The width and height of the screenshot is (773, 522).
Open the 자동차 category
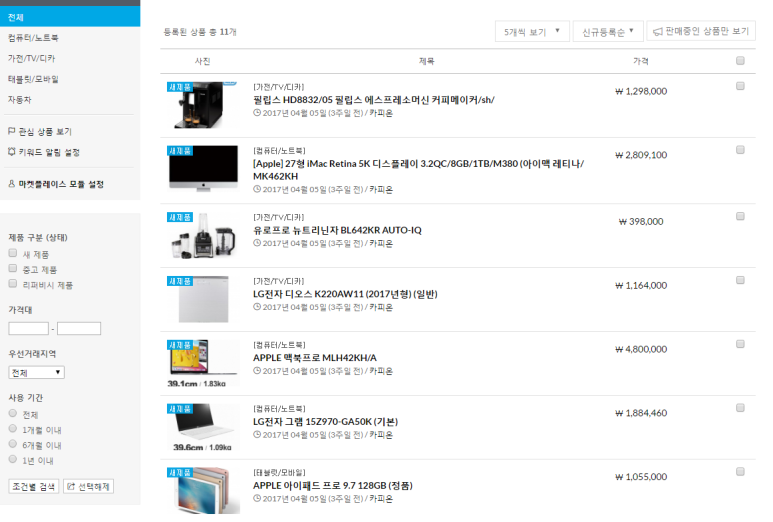pyautogui.click(x=20, y=100)
